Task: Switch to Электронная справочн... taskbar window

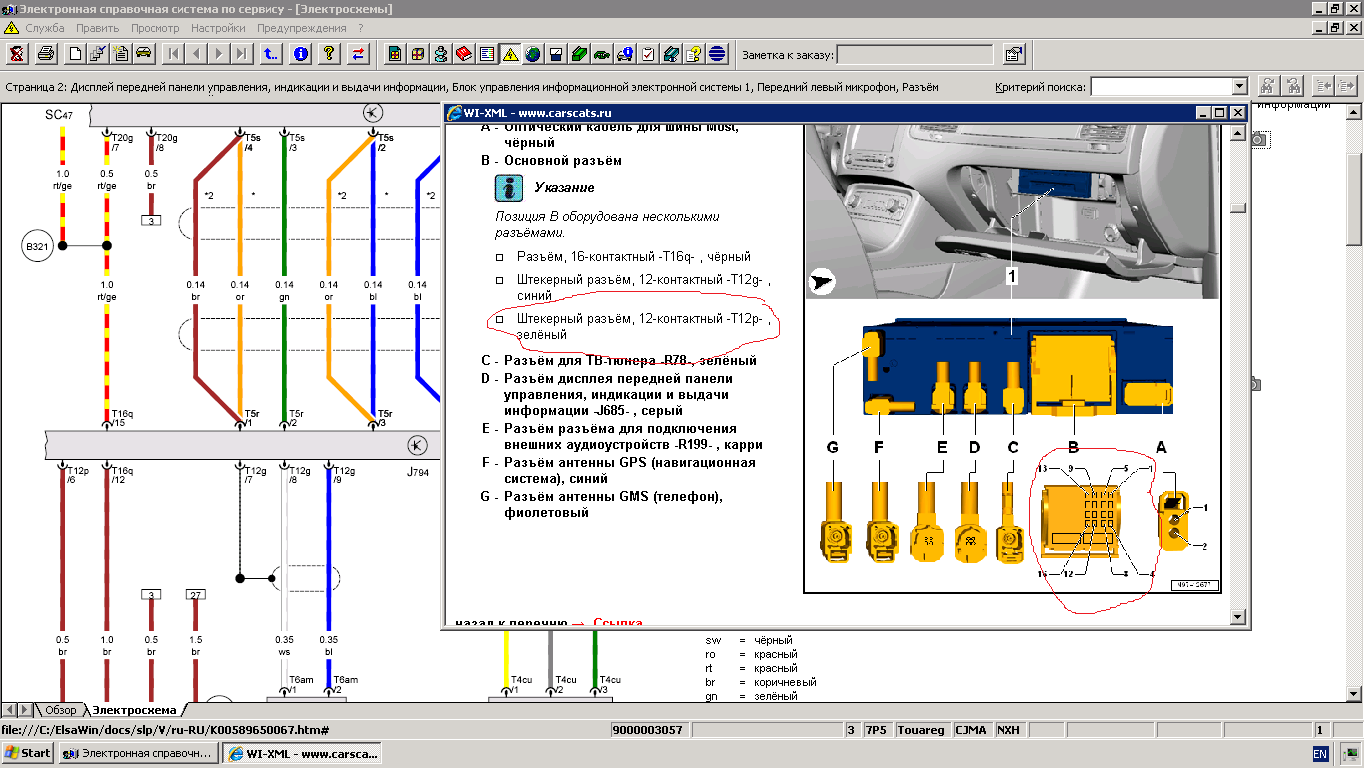Action: pos(138,753)
